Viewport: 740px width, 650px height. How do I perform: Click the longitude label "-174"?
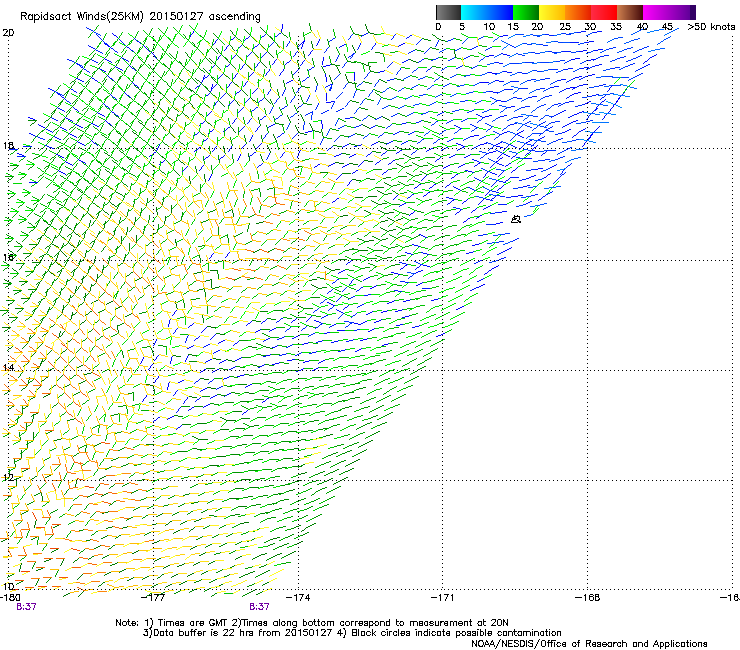(x=298, y=597)
